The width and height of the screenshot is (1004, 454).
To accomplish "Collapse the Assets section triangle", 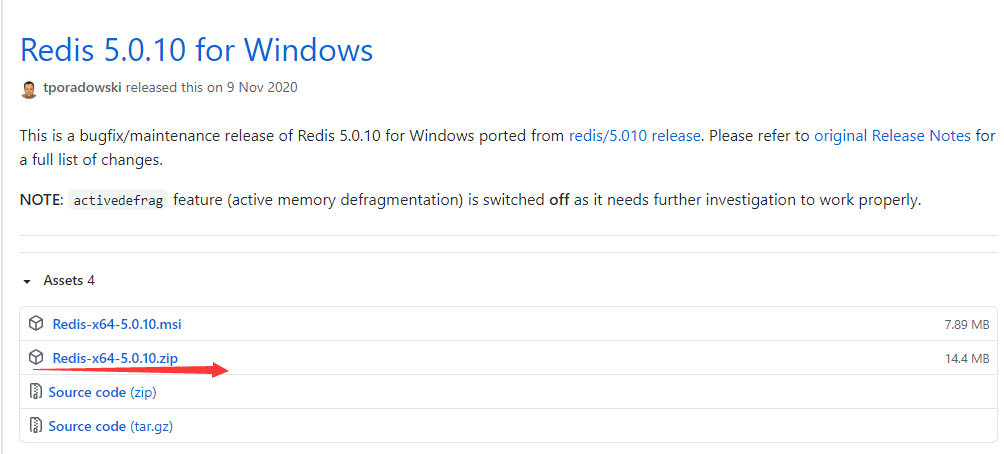I will 27,281.
